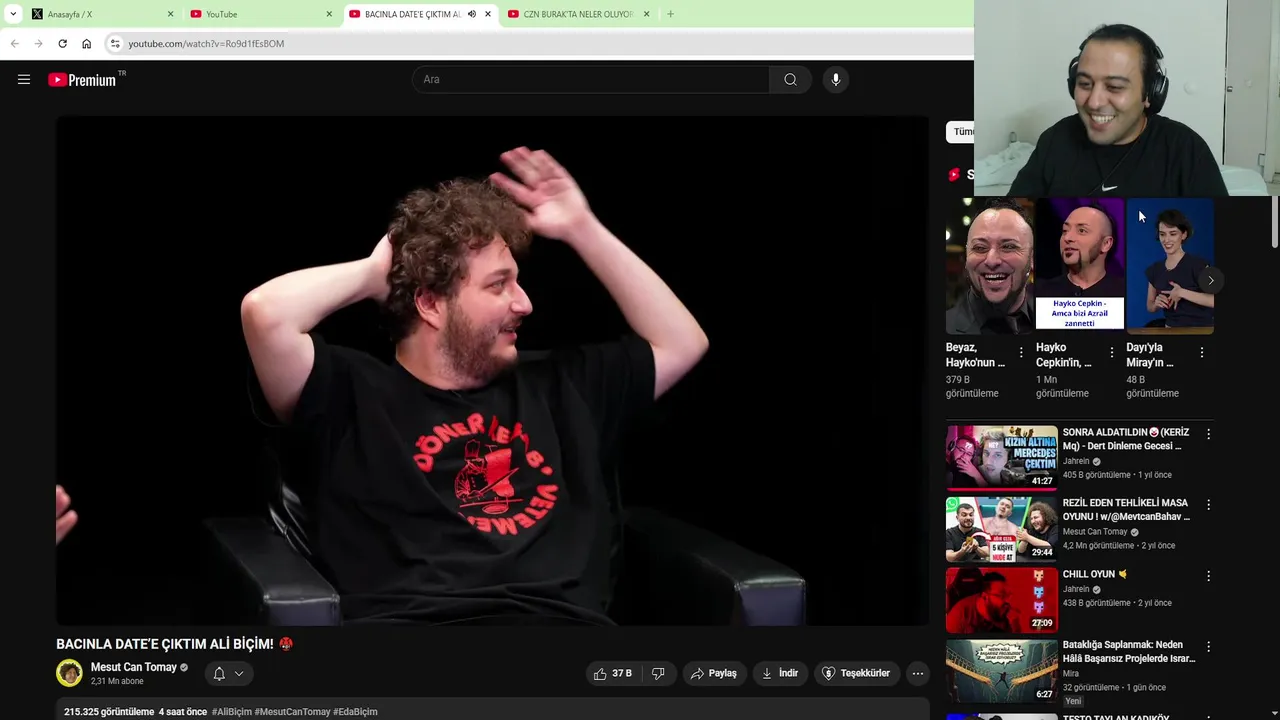Image resolution: width=1280 pixels, height=720 pixels.
Task: Click the search magnifier button
Action: (x=790, y=80)
